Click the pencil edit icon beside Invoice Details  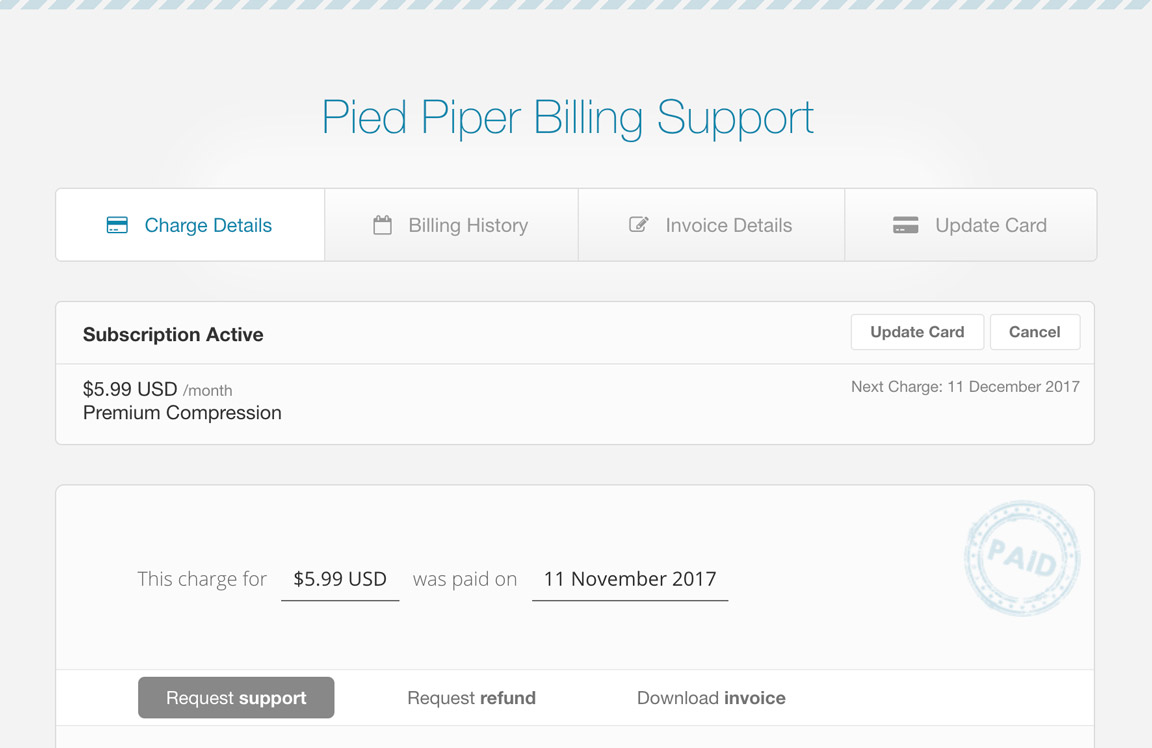638,224
